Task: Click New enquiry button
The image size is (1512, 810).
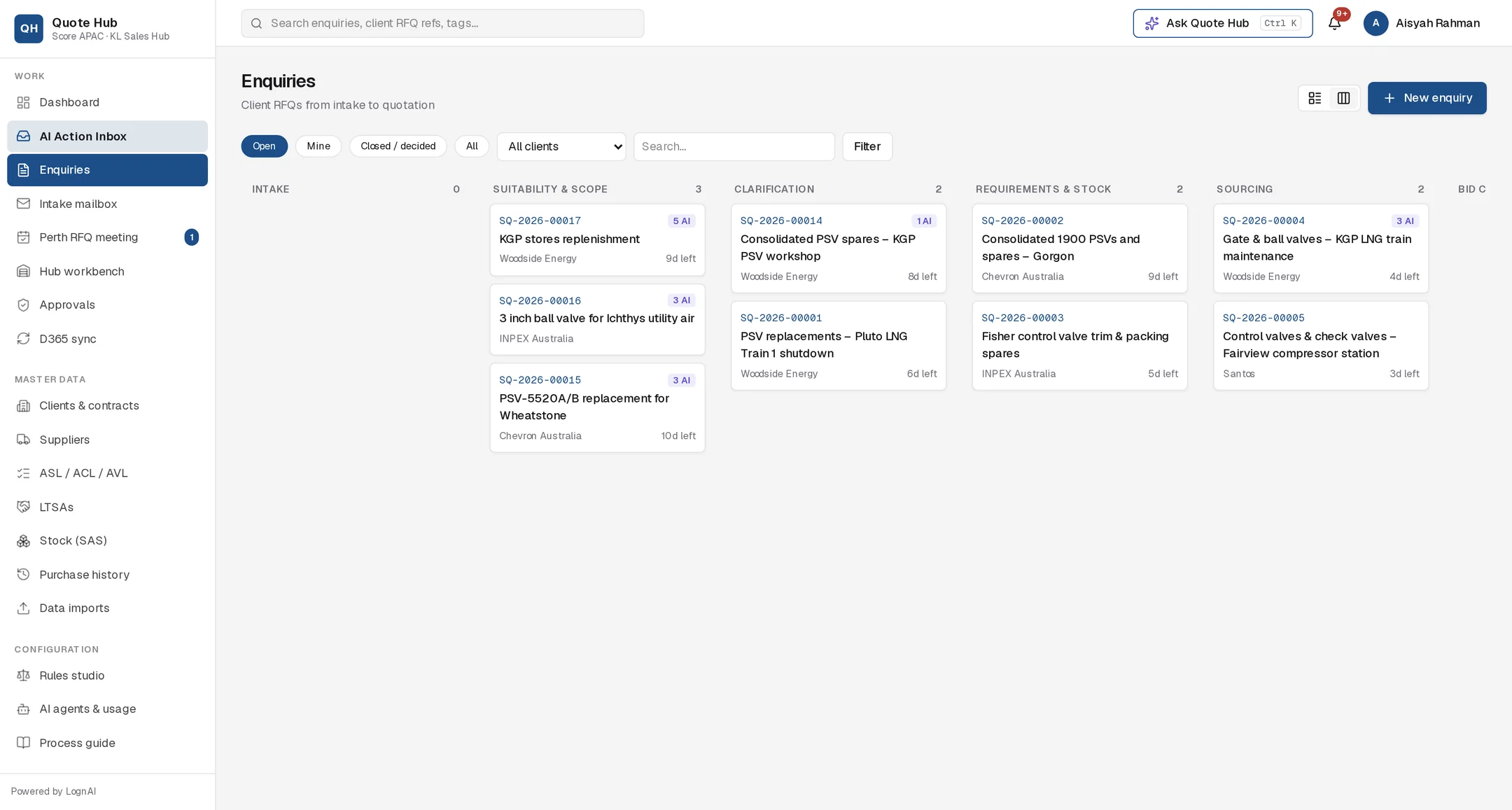Action: 1427,98
